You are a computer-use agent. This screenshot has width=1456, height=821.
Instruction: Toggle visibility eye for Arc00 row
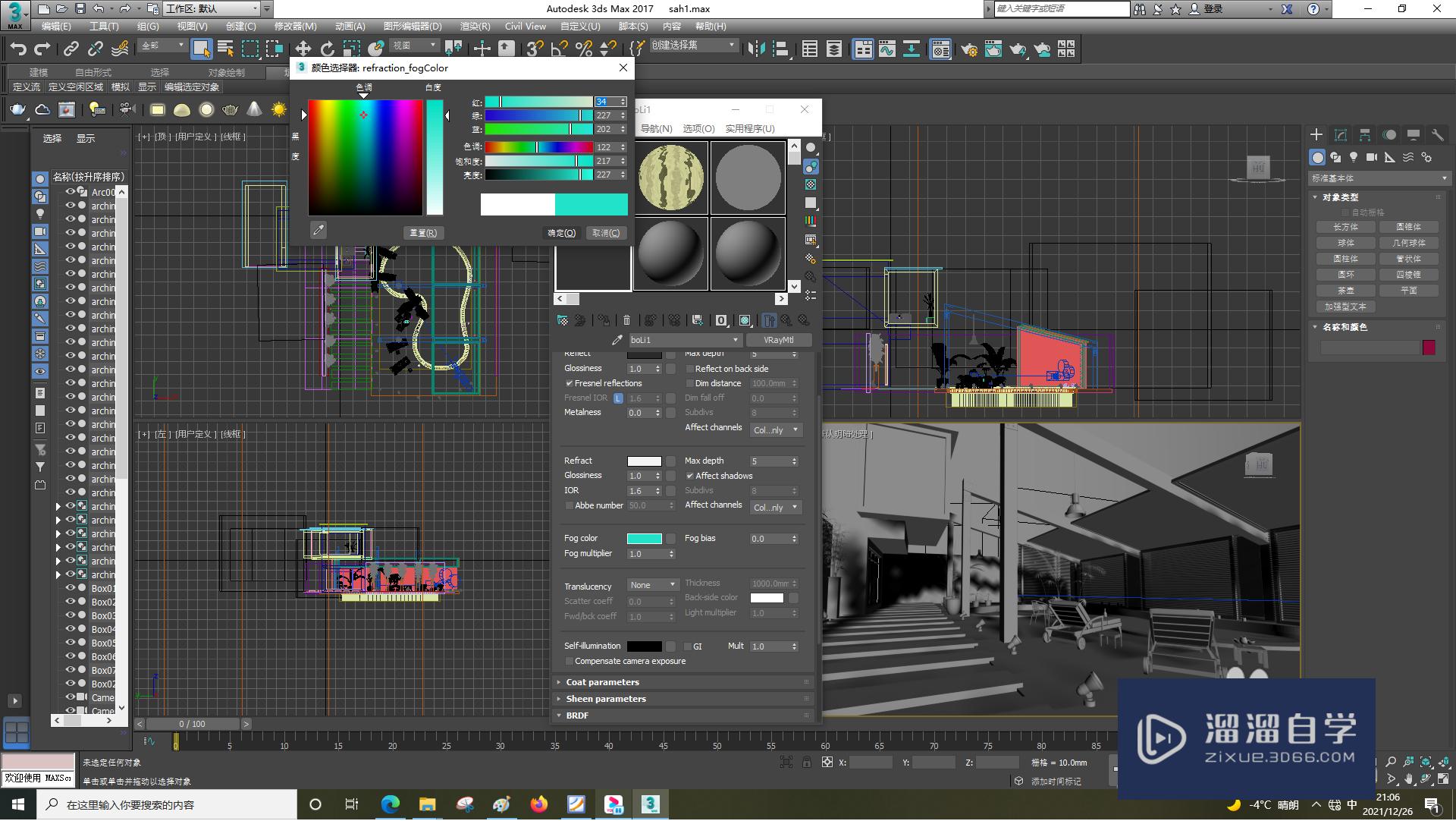pos(70,192)
